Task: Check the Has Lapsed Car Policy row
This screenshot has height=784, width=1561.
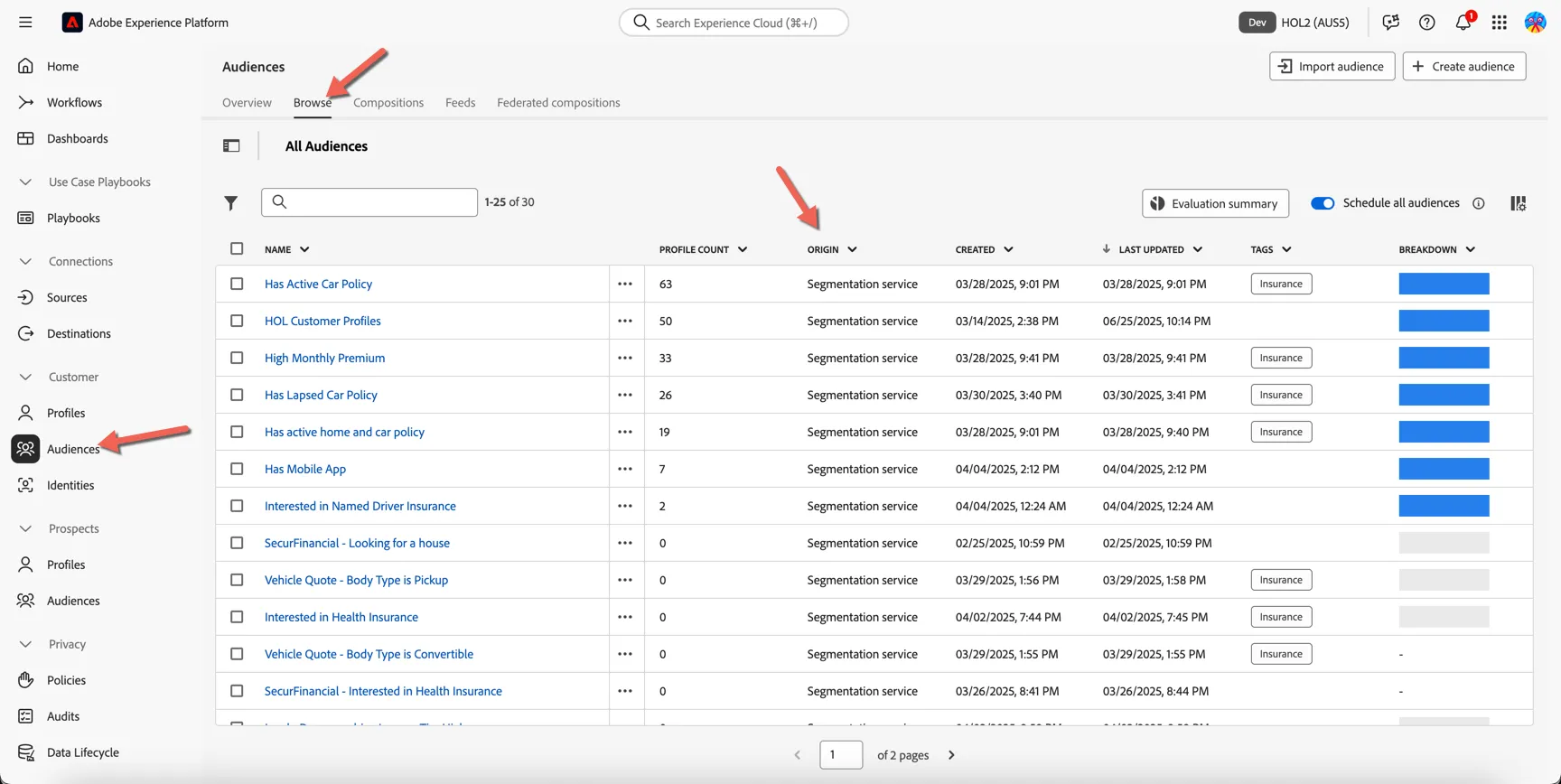Action: click(x=237, y=395)
